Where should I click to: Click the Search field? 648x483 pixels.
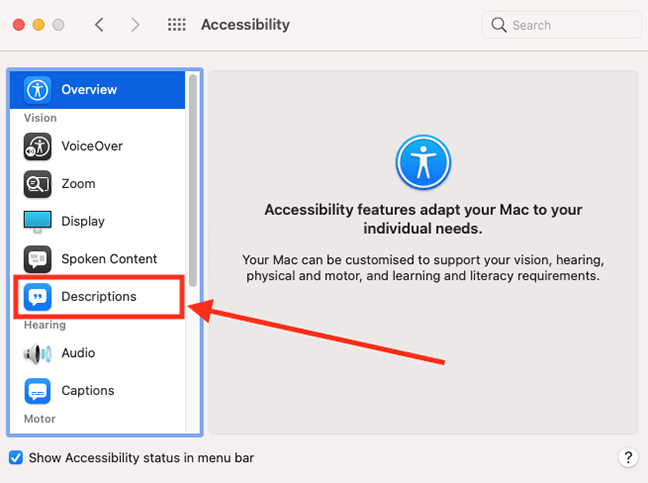click(x=562, y=25)
